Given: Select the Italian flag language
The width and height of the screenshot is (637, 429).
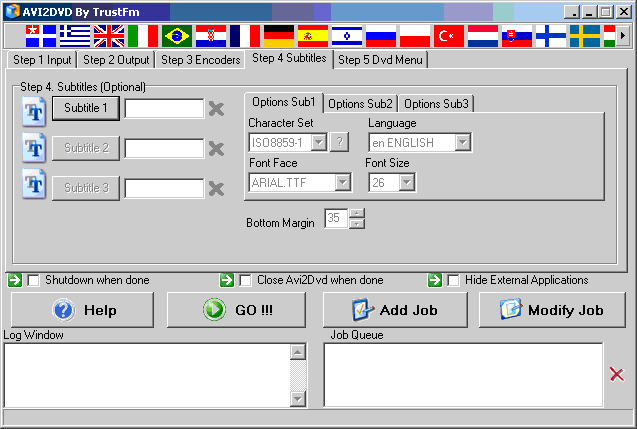Looking at the screenshot, I should [143, 36].
